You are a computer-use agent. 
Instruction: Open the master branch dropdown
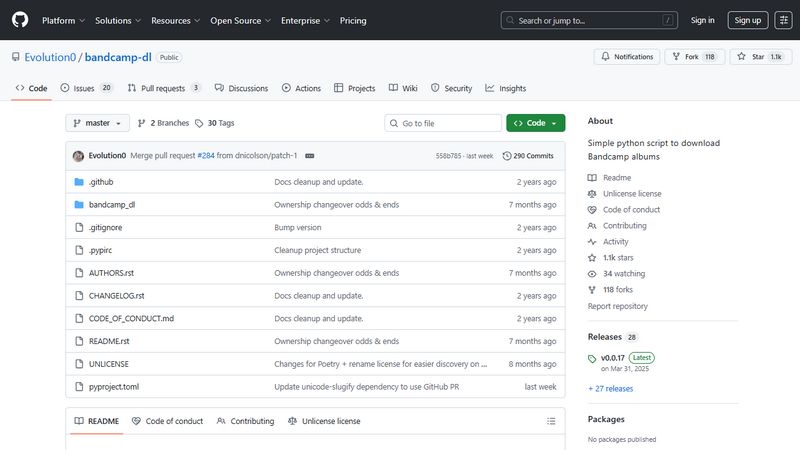click(x=98, y=123)
